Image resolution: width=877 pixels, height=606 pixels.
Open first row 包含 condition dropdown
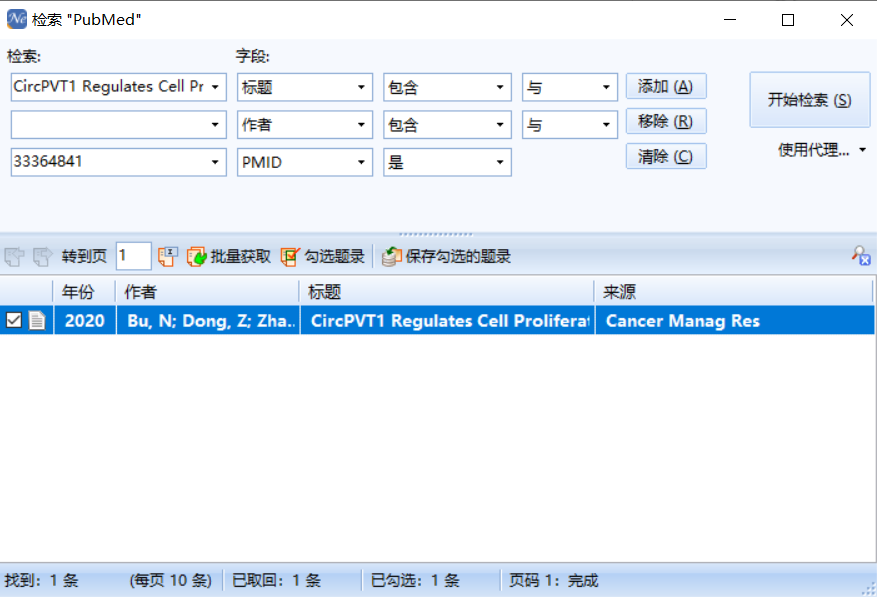[x=500, y=87]
